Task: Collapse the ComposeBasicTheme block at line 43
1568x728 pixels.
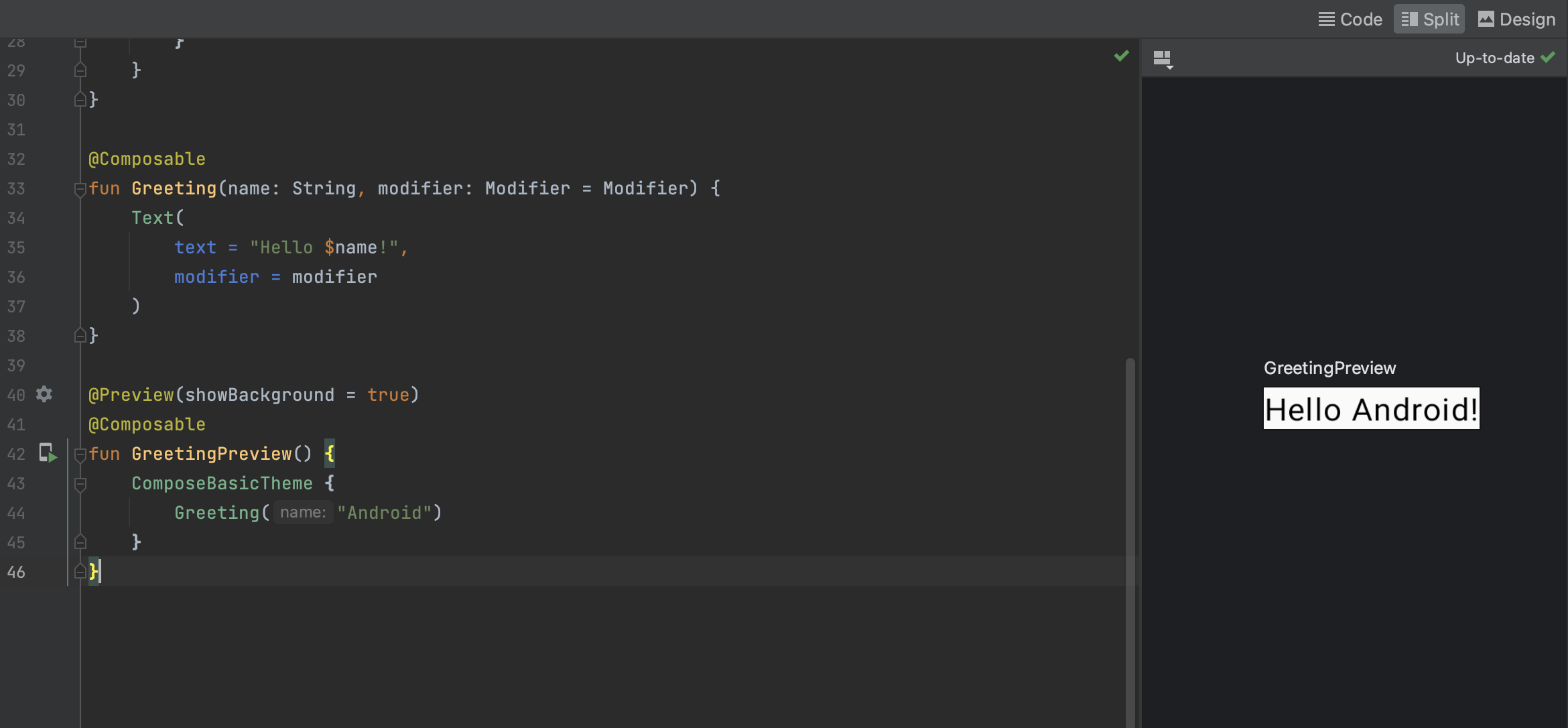Action: [x=80, y=484]
